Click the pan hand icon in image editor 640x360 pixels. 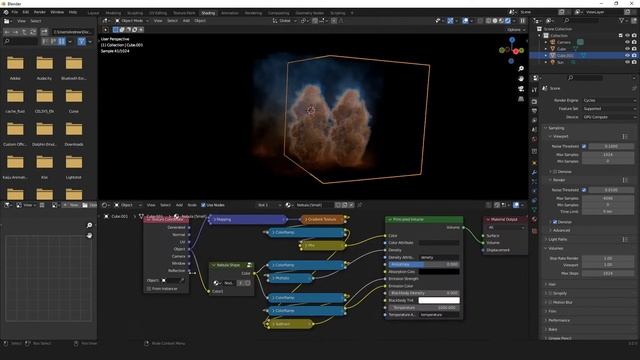pos(89,236)
